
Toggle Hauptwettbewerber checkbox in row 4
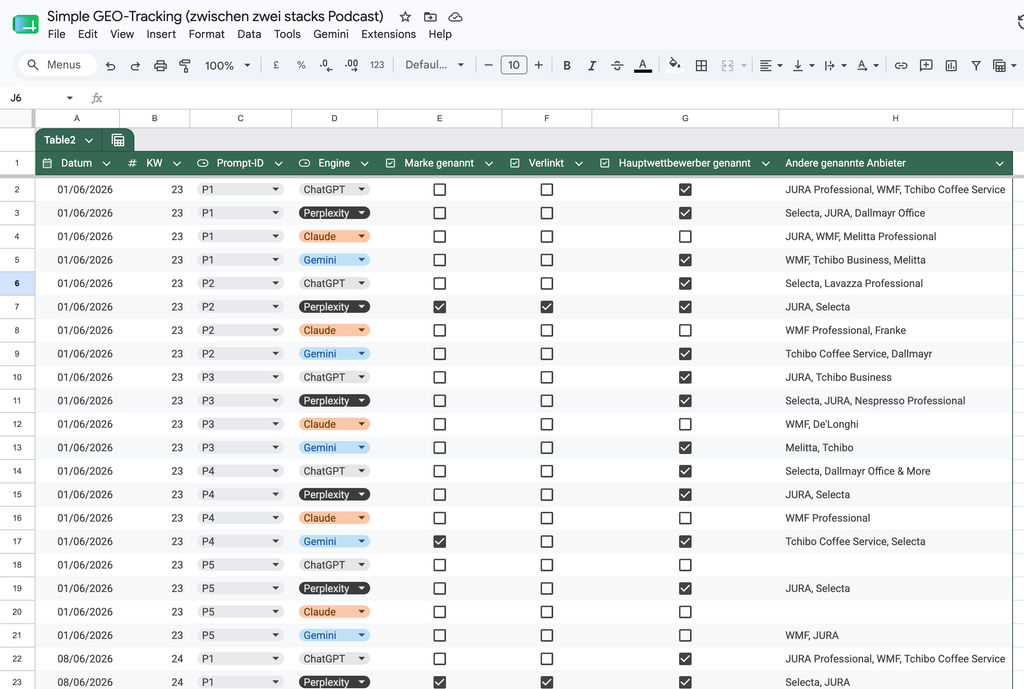pos(685,236)
